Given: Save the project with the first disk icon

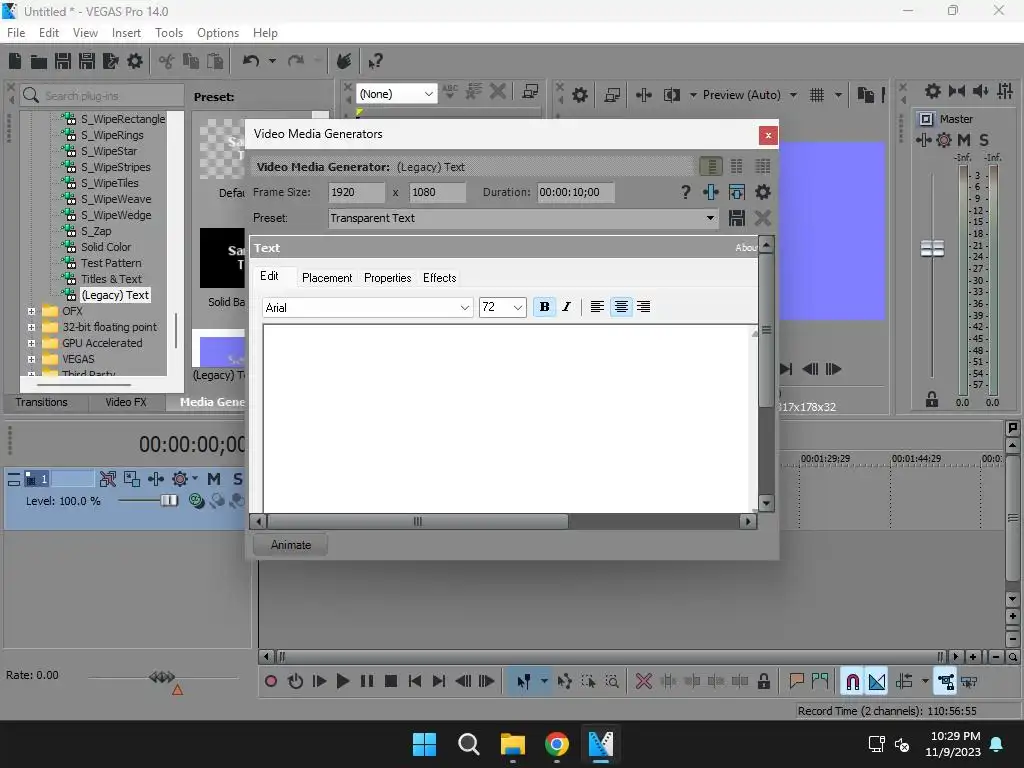Looking at the screenshot, I should tap(63, 61).
